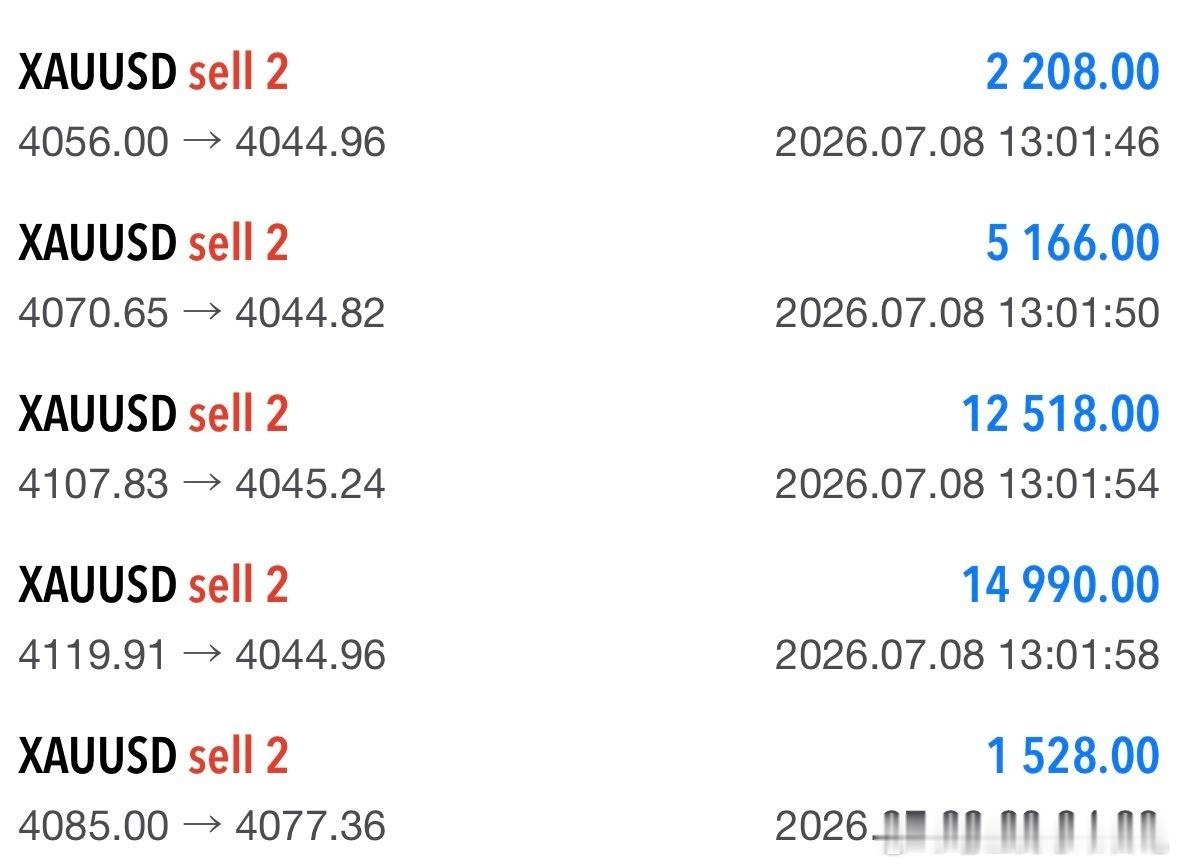Click the 4107.83 → 4045.24 price line
The width and height of the screenshot is (1179, 867).
[202, 484]
